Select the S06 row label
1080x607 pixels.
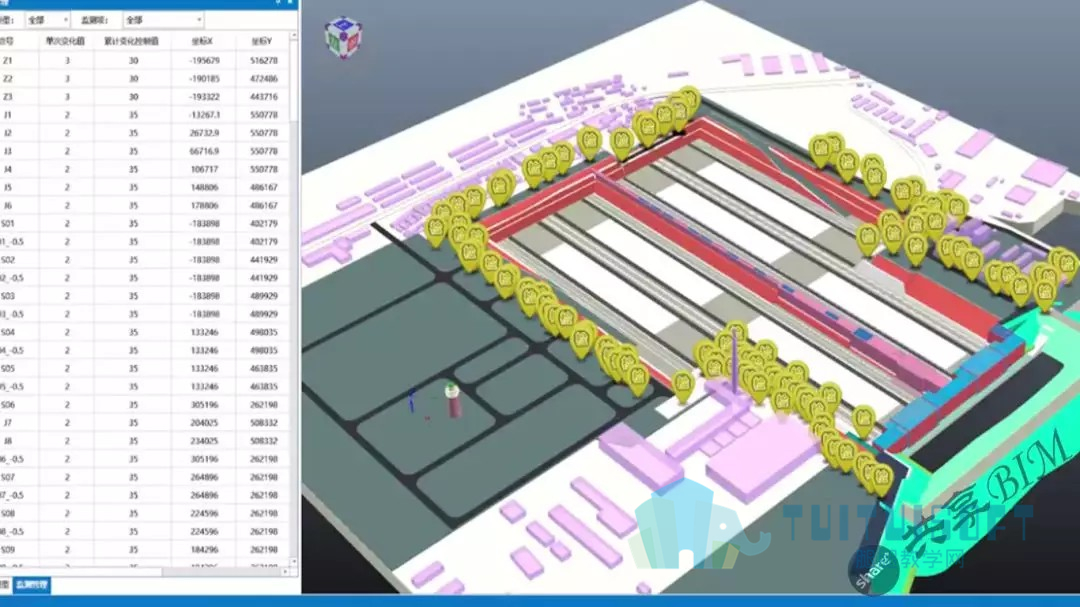(x=8, y=405)
